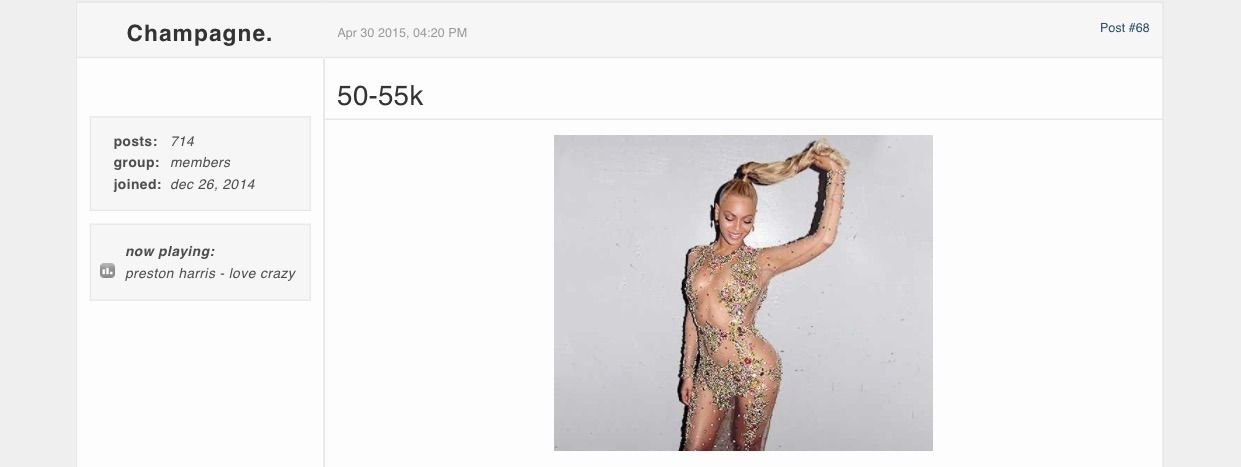Image resolution: width=1241 pixels, height=467 pixels.
Task: Click the group: label
Action: coord(137,162)
